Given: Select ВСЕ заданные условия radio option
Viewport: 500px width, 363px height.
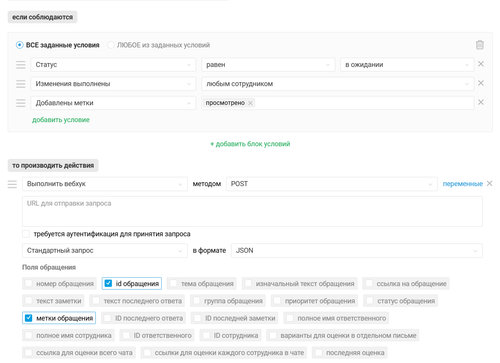Looking at the screenshot, I should coord(20,45).
